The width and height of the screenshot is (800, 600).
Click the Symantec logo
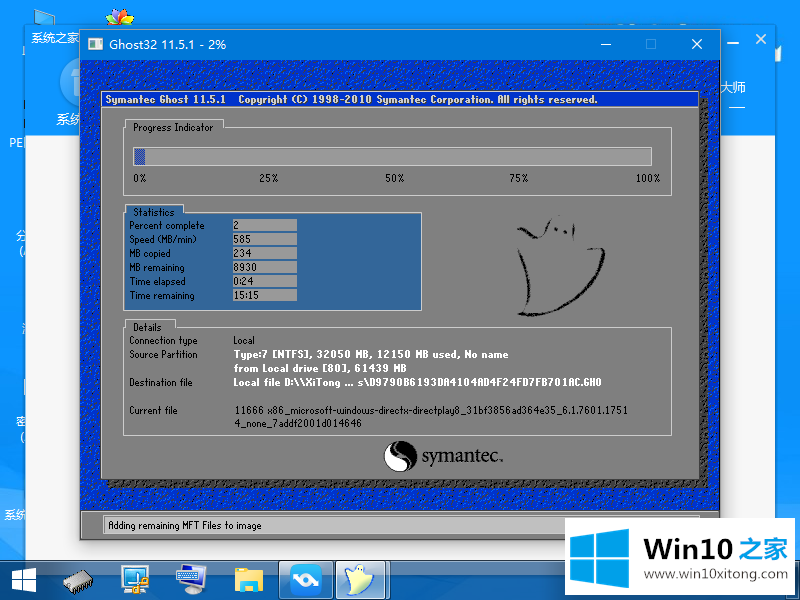coord(443,456)
